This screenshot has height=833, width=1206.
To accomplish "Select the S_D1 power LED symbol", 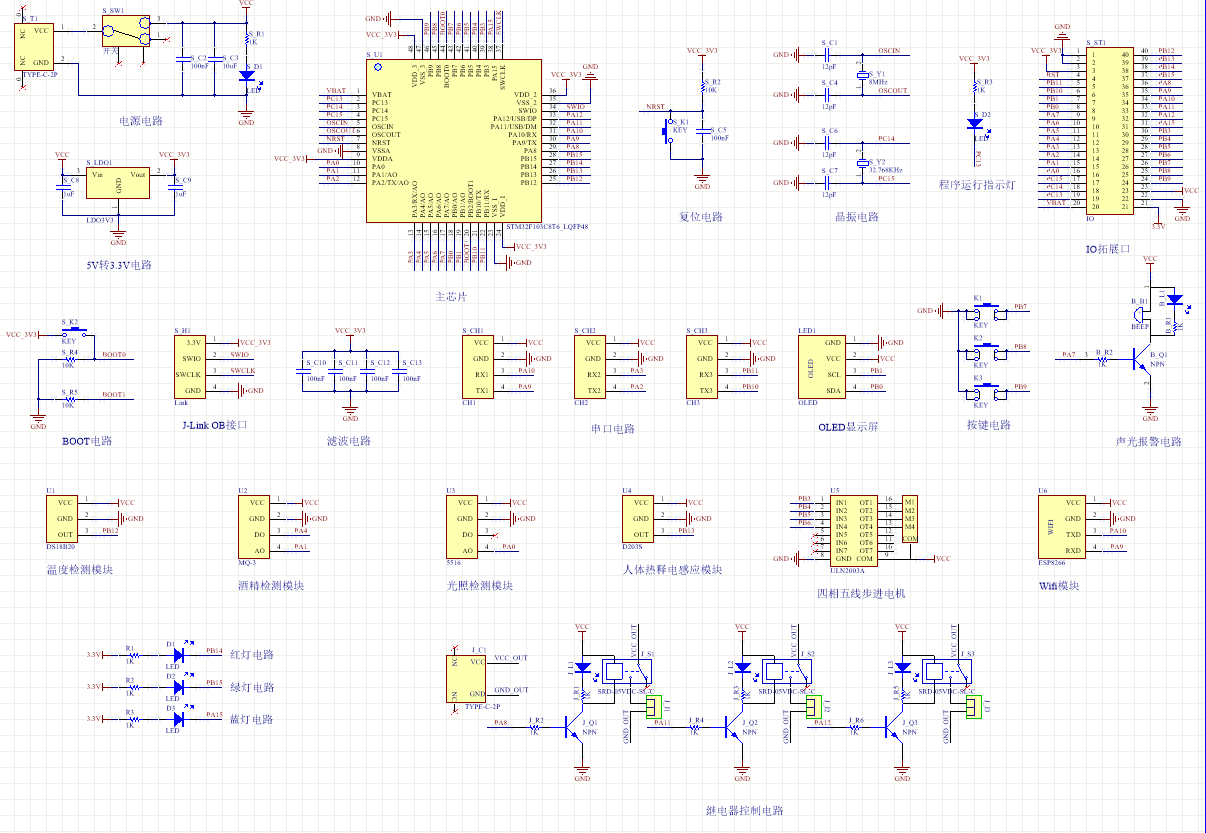I will [x=247, y=75].
